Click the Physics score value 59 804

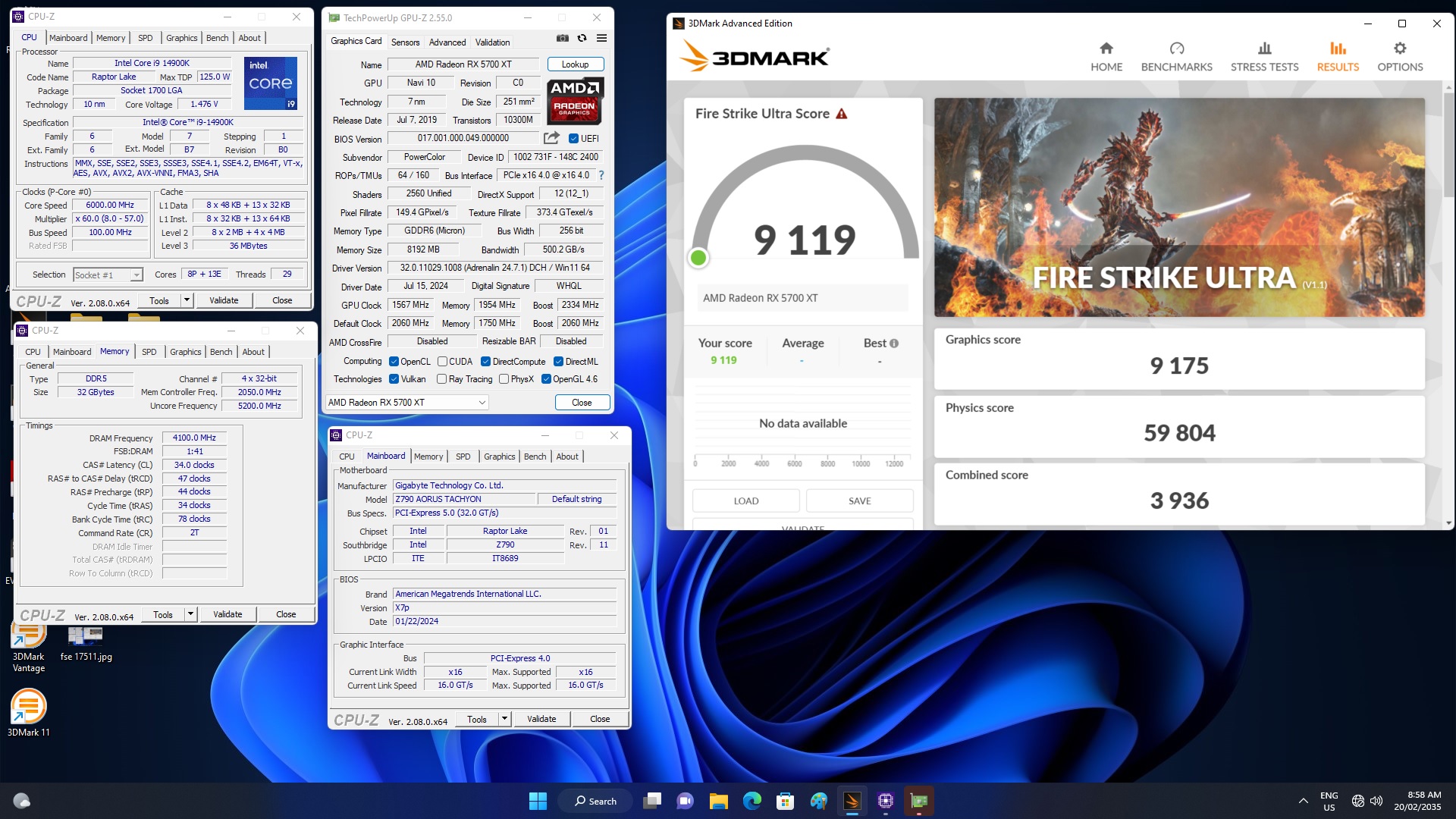[x=1179, y=433]
